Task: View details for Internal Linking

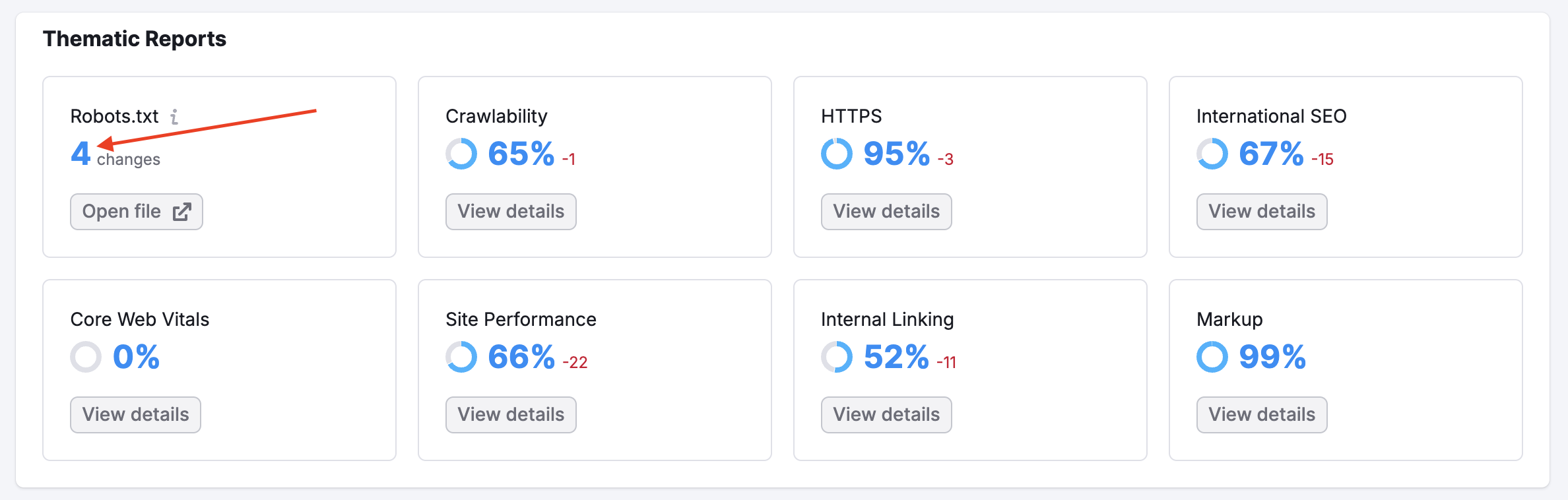Action: click(x=886, y=415)
